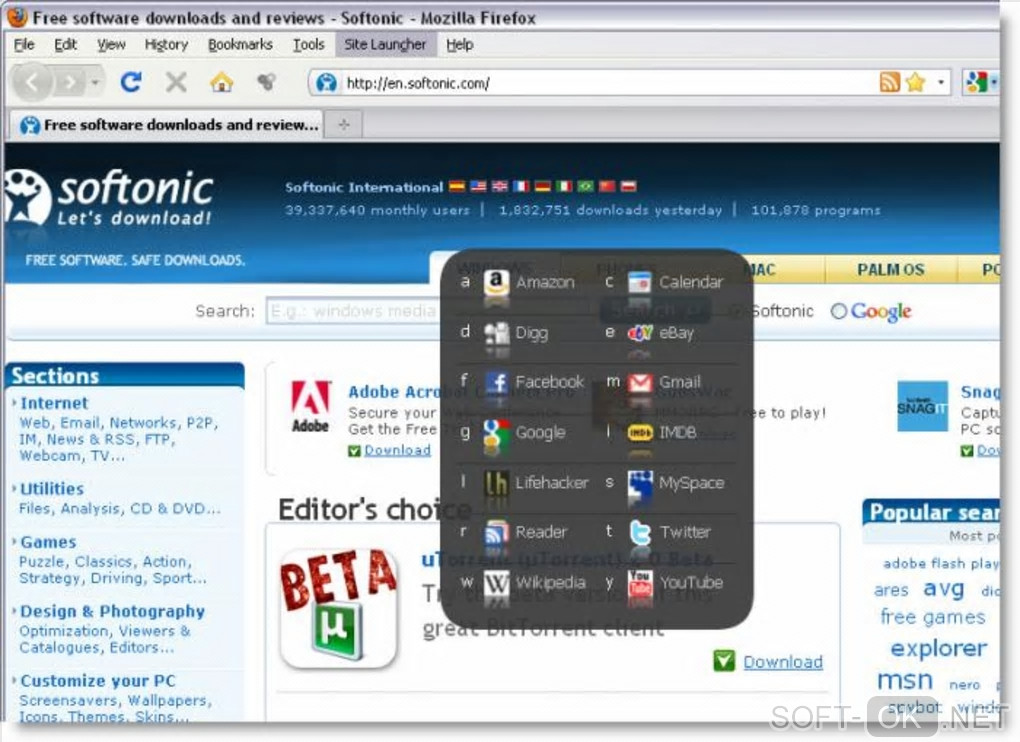Open a new tab with plus button
1020x742 pixels.
tap(344, 124)
